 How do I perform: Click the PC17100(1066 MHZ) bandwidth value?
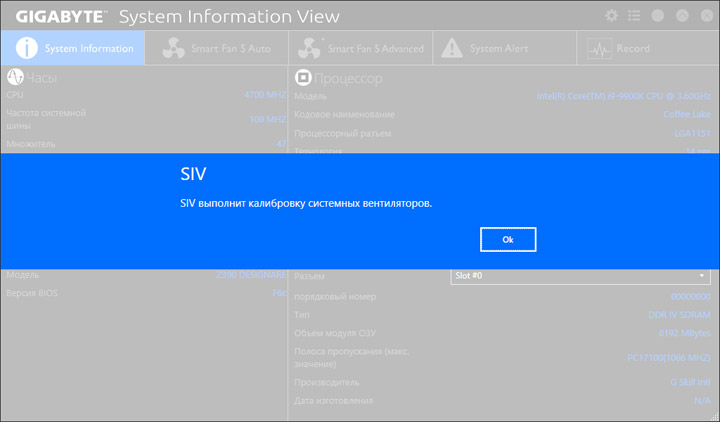tap(669, 357)
